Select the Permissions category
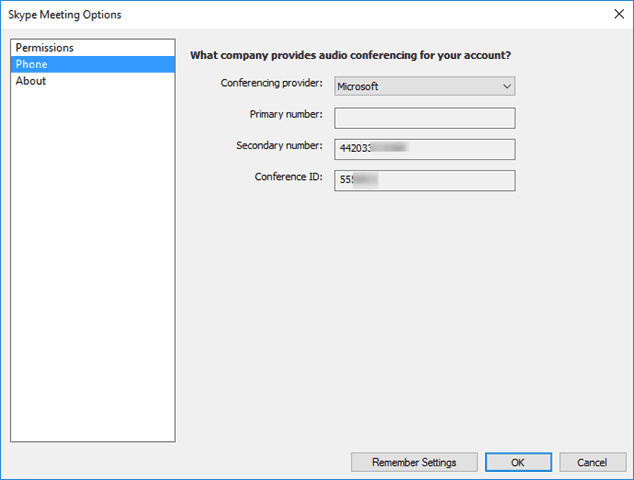This screenshot has width=634, height=480. [x=93, y=48]
